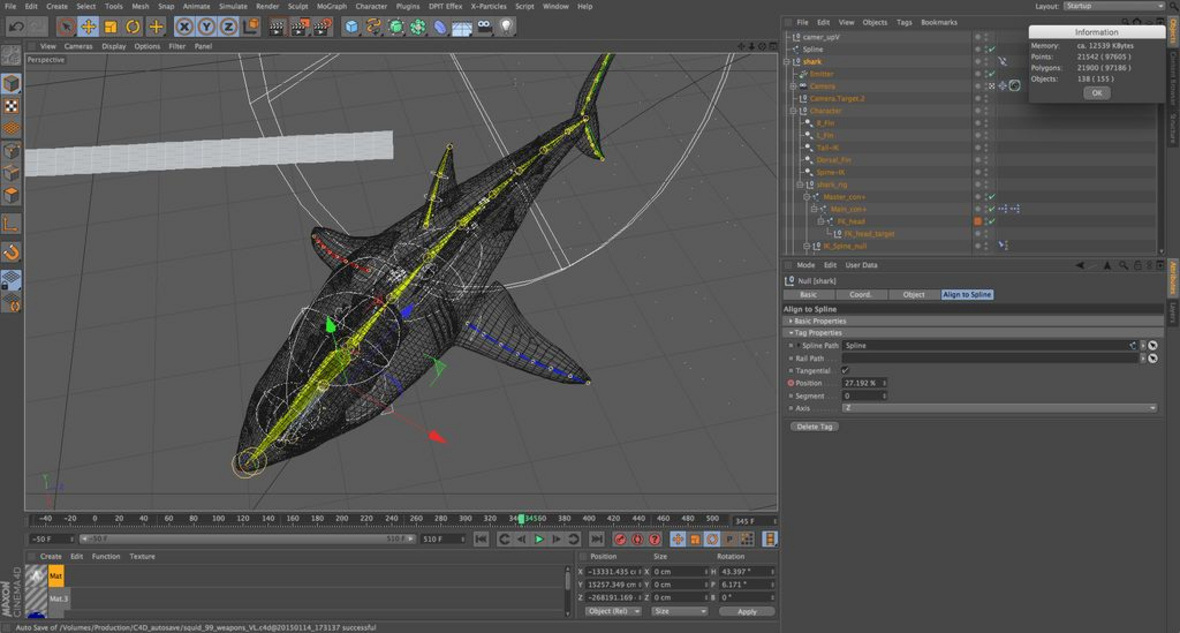This screenshot has height=633, width=1180.
Task: Uncheck the Tangential checkbox
Action: (845, 370)
